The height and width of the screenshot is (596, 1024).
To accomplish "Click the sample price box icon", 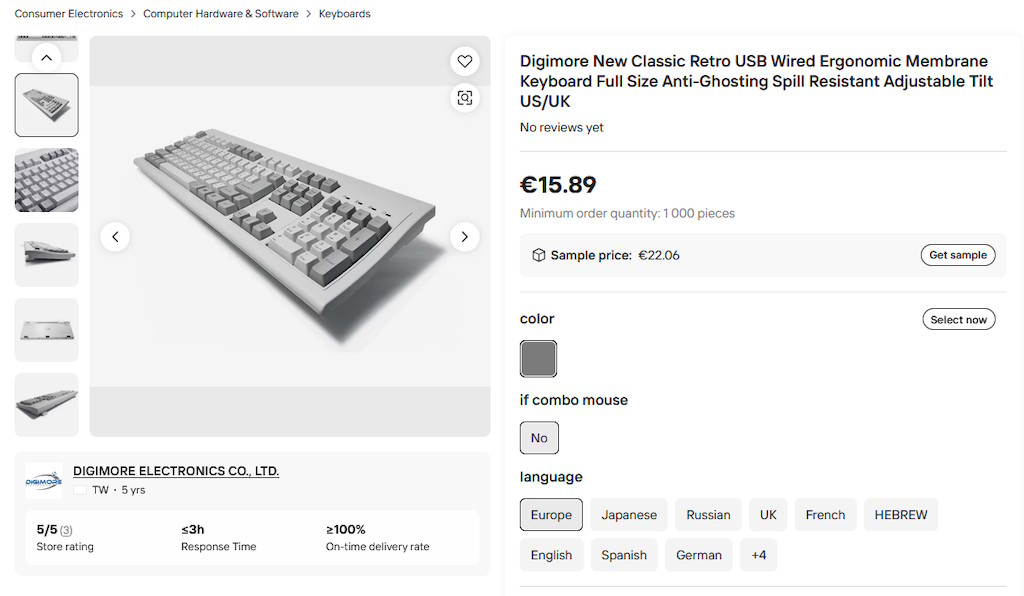I will point(538,255).
